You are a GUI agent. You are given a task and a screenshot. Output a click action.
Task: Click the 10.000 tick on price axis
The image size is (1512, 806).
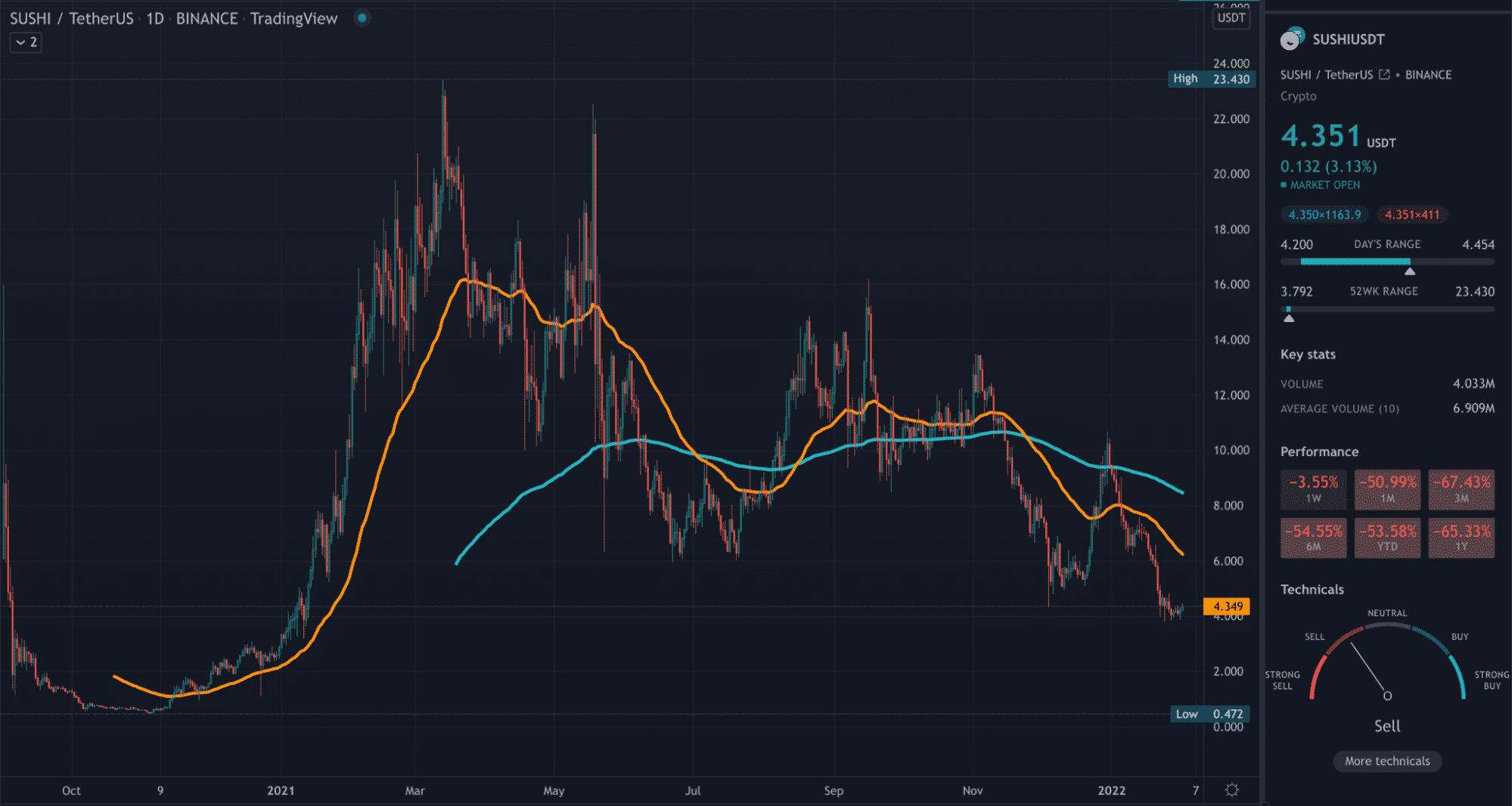[1231, 450]
